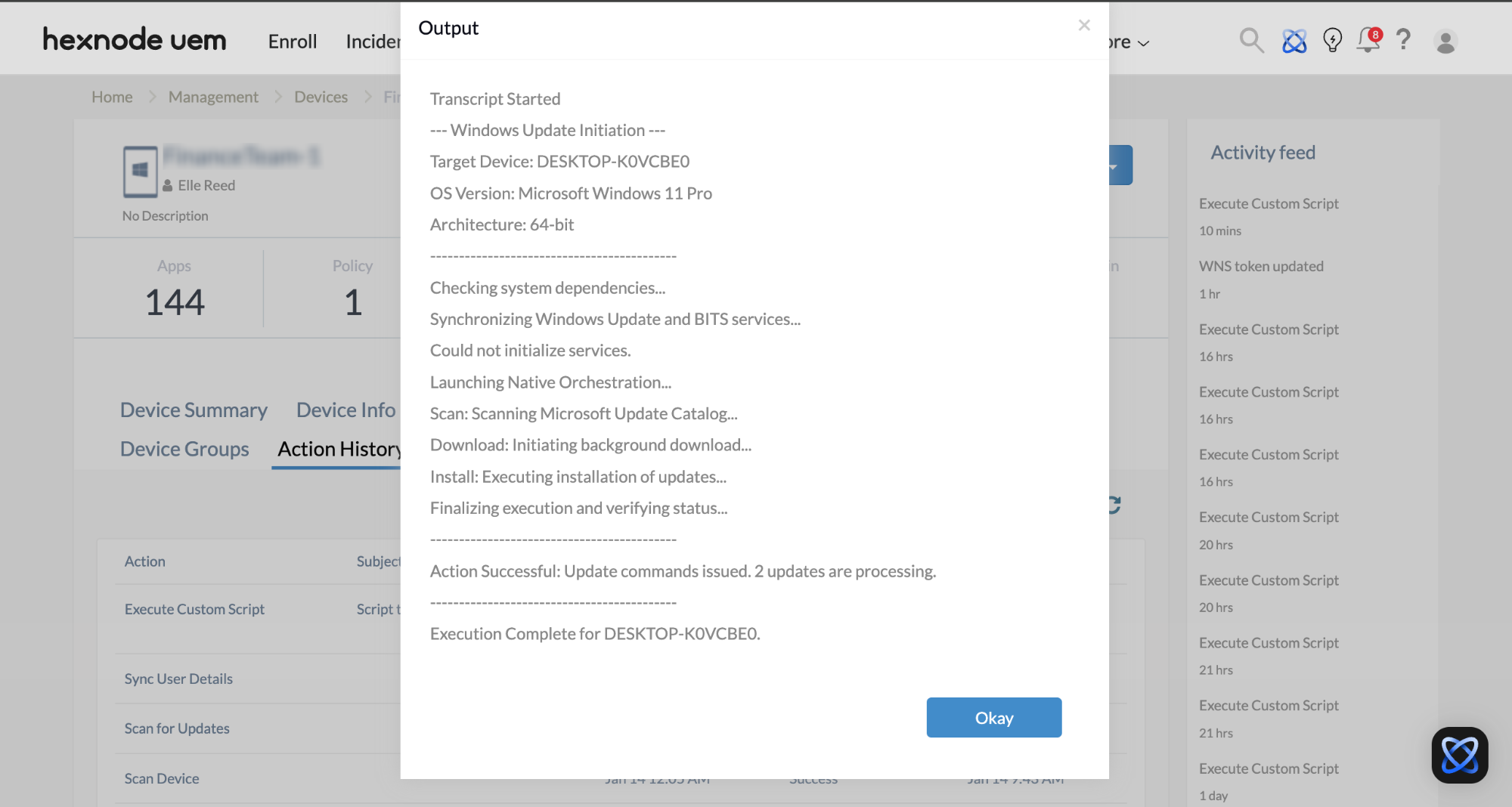Expand the More dropdown chevron
The height and width of the screenshot is (807, 1512).
[x=1143, y=43]
